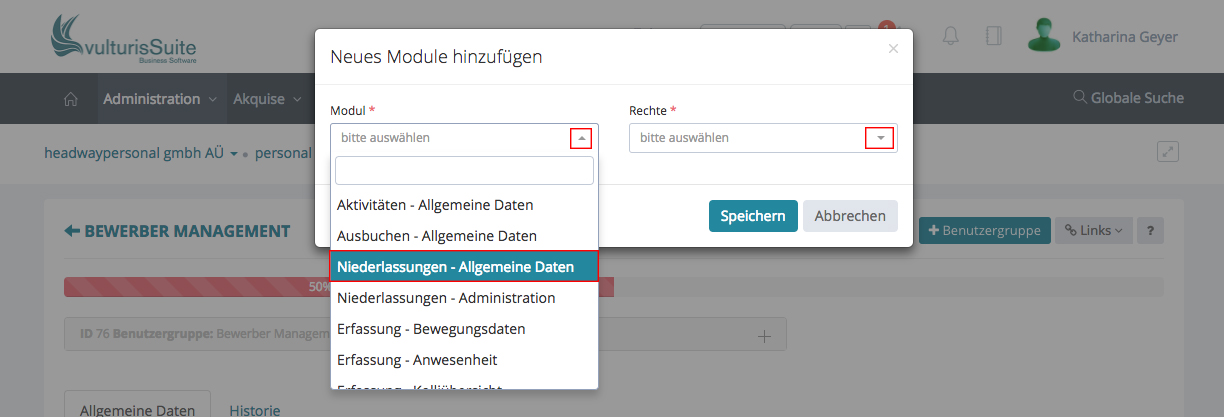1224x417 pixels.
Task: Click the question mark help button
Action: (x=1150, y=231)
